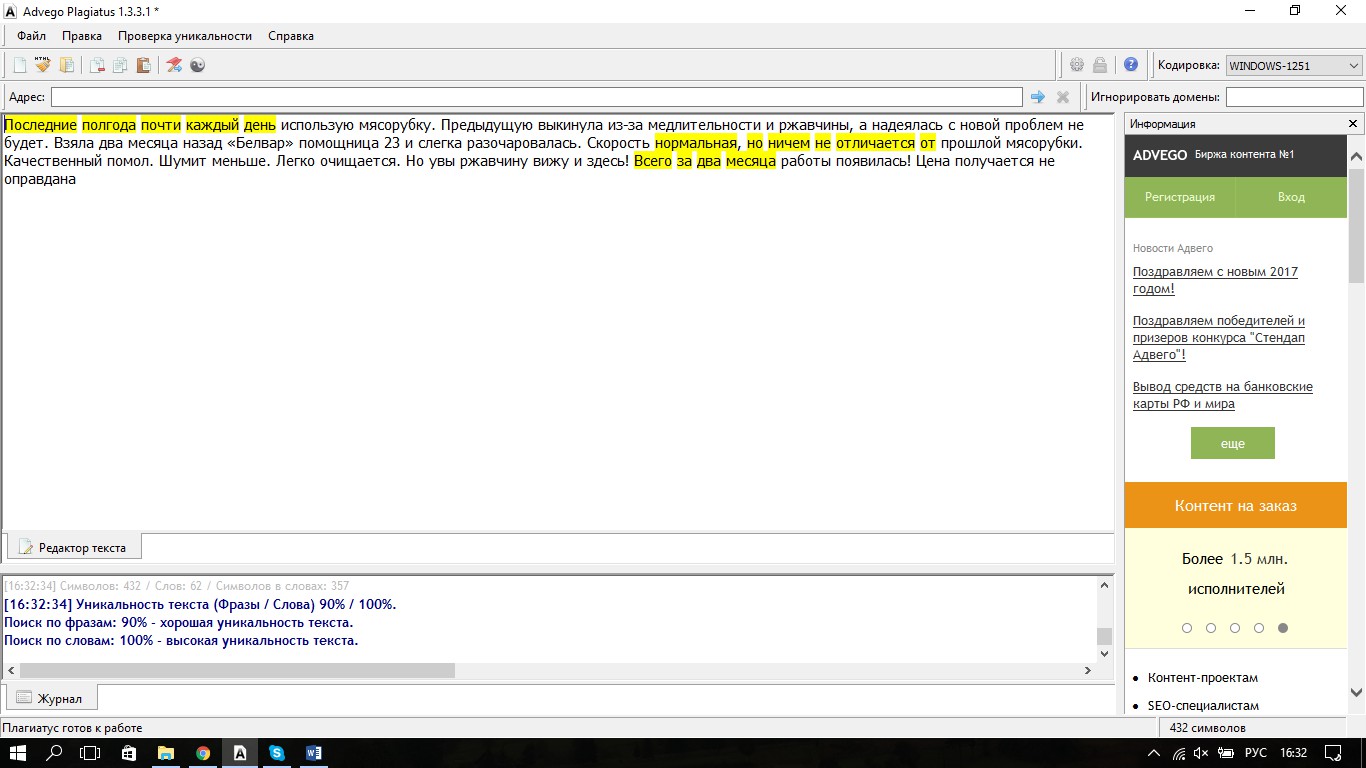Click the SEO-специалистам list item

coord(1204,706)
